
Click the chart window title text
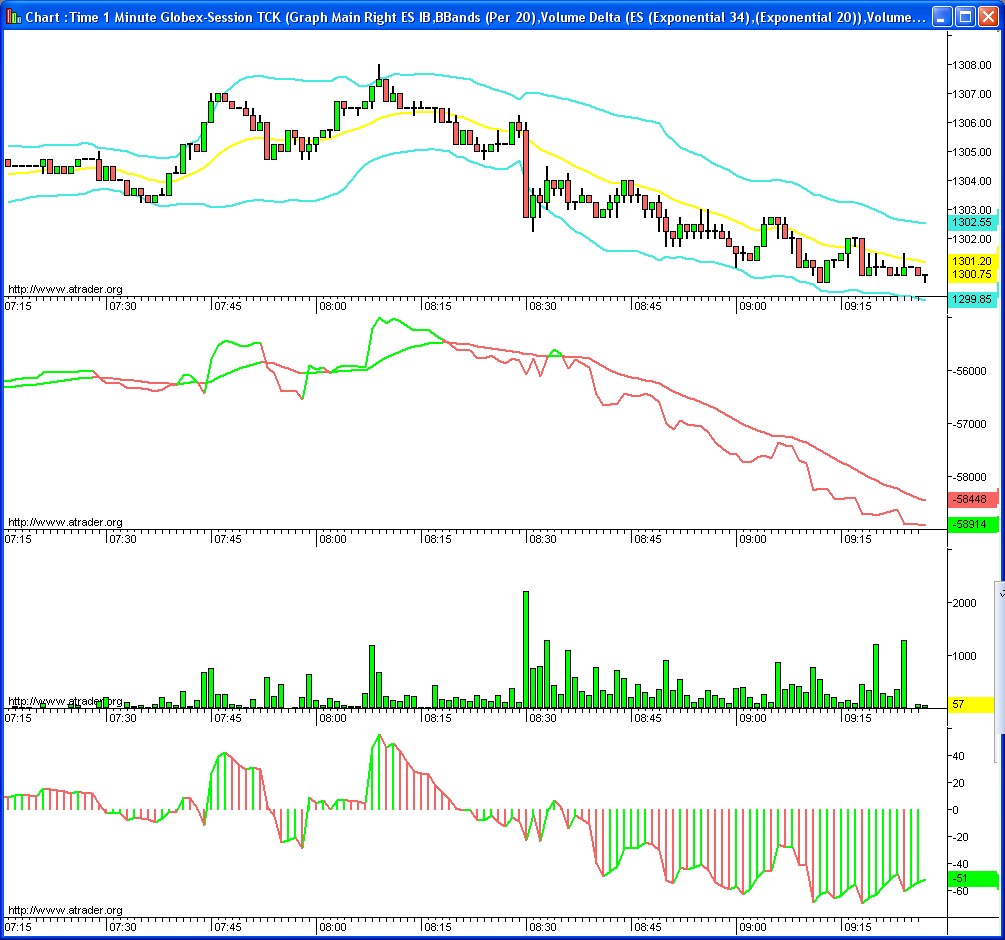(x=476, y=17)
